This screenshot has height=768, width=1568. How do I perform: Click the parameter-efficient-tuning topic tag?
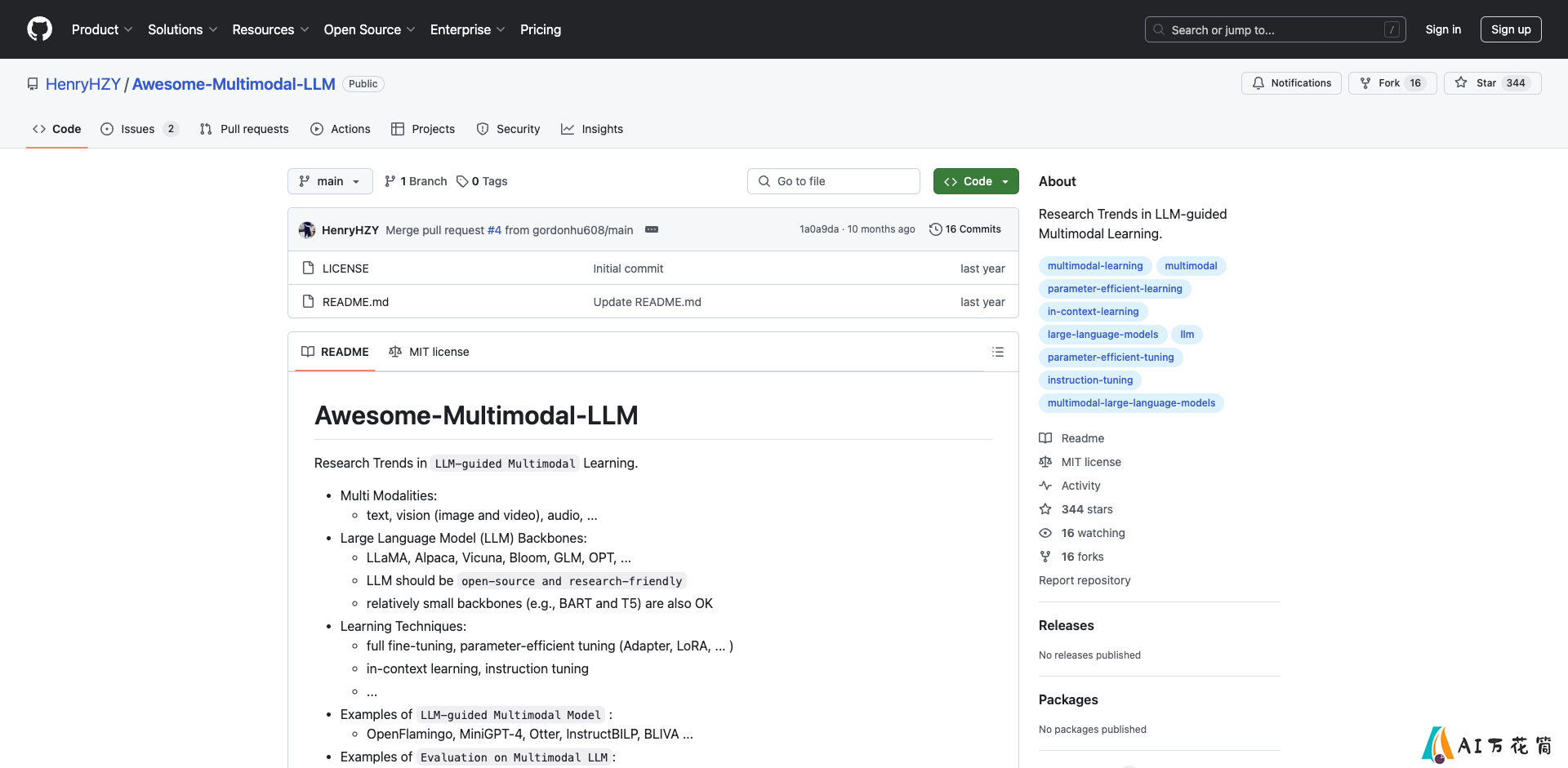(x=1111, y=357)
